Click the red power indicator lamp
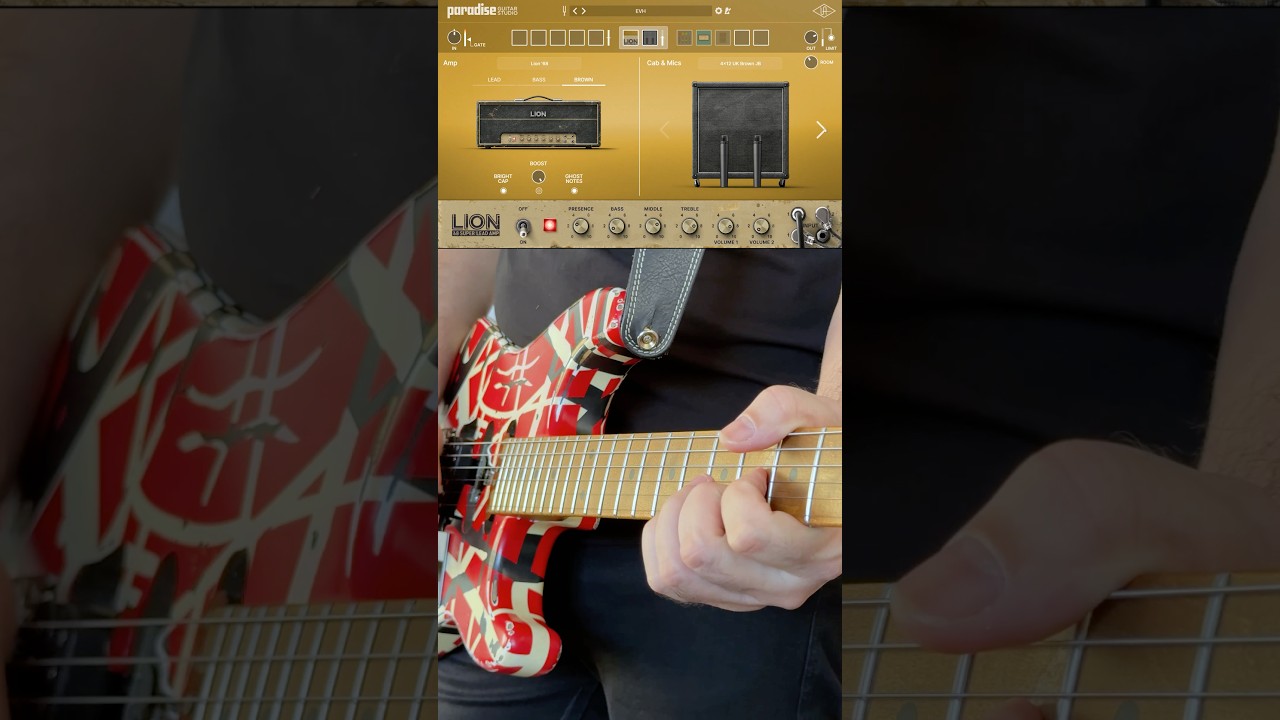 pos(549,225)
